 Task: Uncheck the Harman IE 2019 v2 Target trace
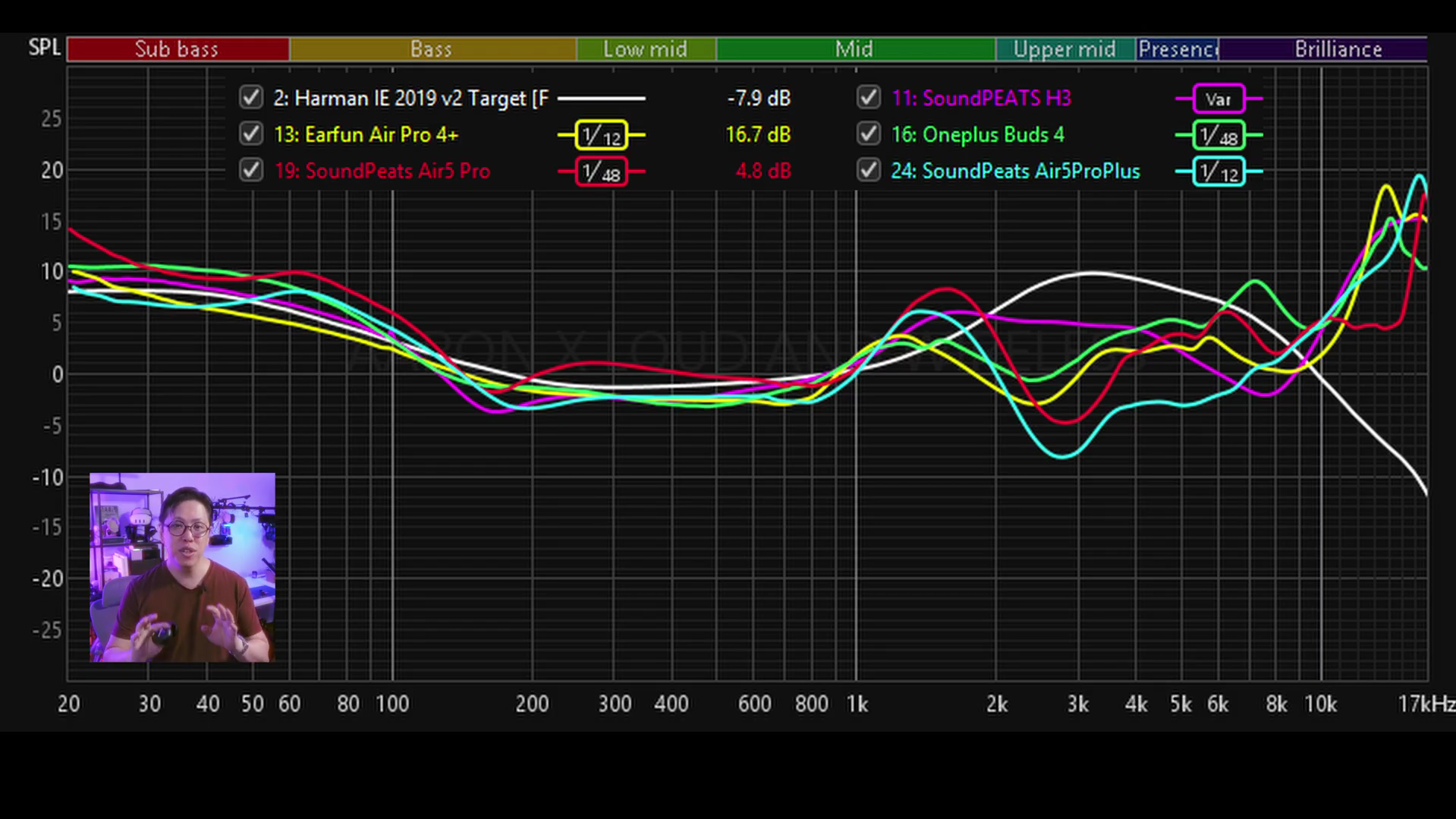(251, 98)
